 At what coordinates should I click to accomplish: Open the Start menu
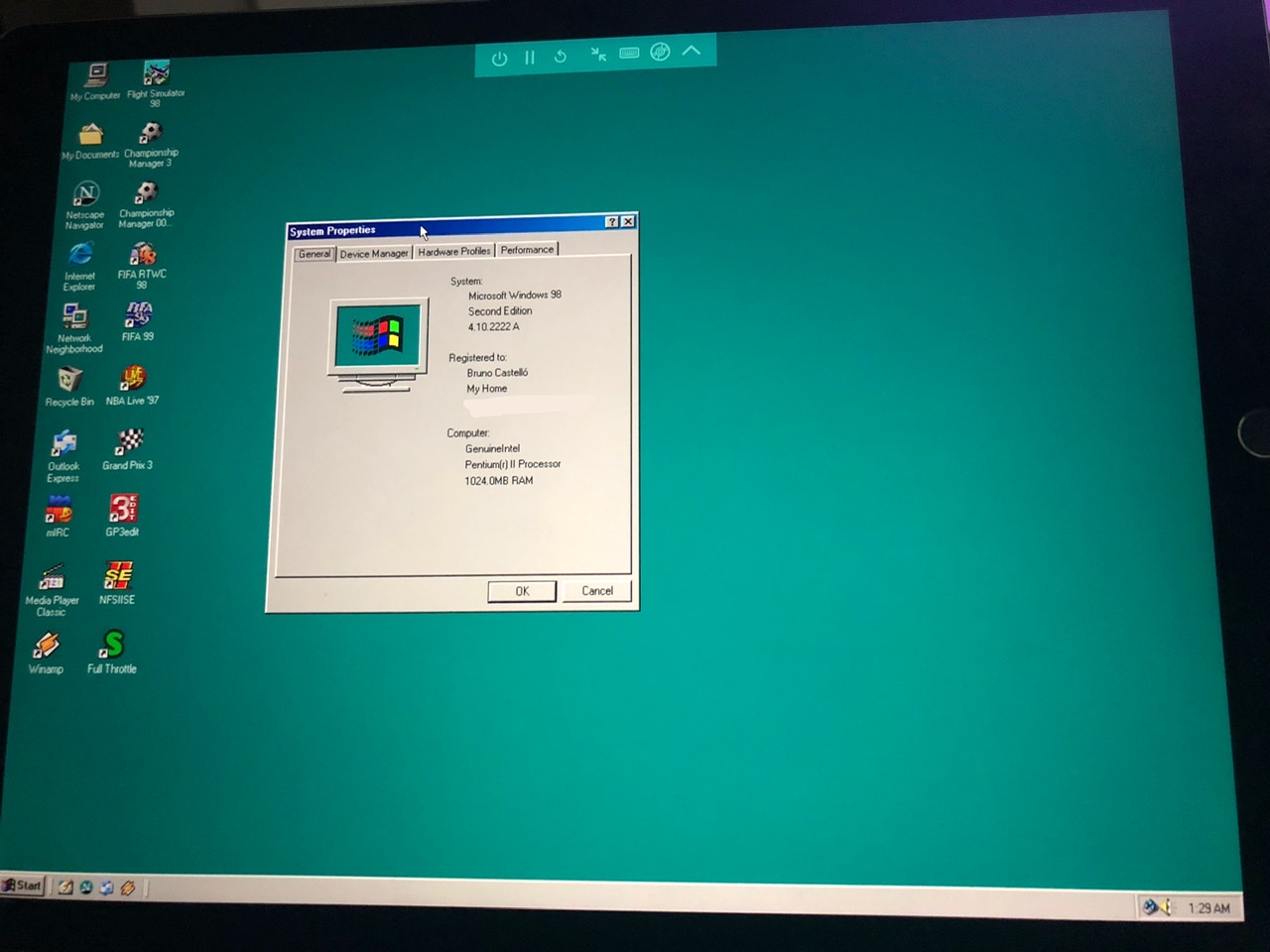click(x=22, y=886)
